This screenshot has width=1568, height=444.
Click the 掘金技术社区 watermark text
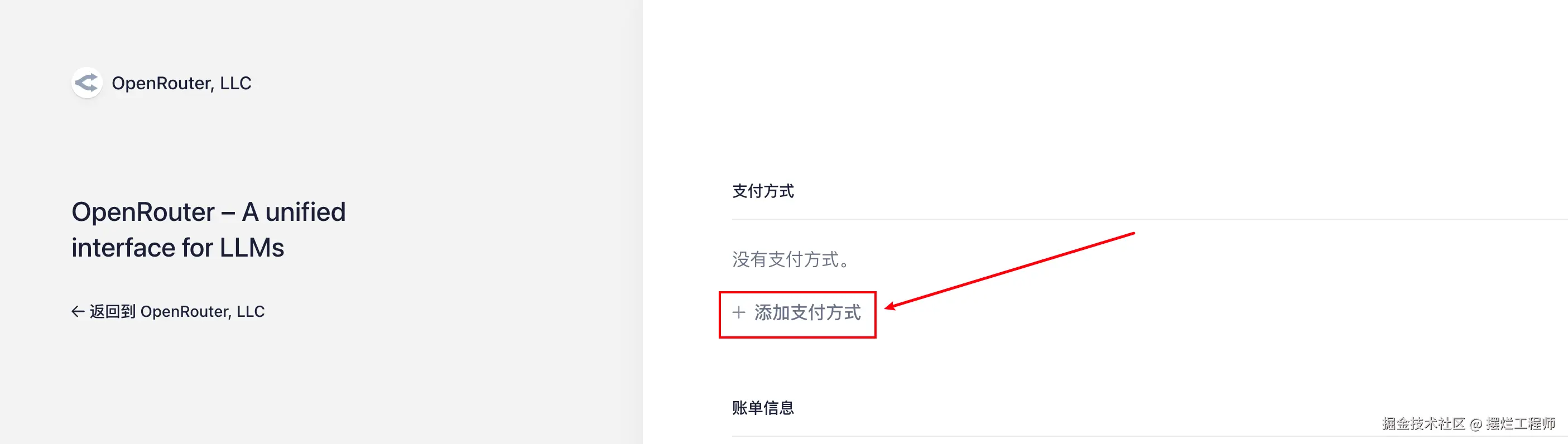tap(1423, 424)
